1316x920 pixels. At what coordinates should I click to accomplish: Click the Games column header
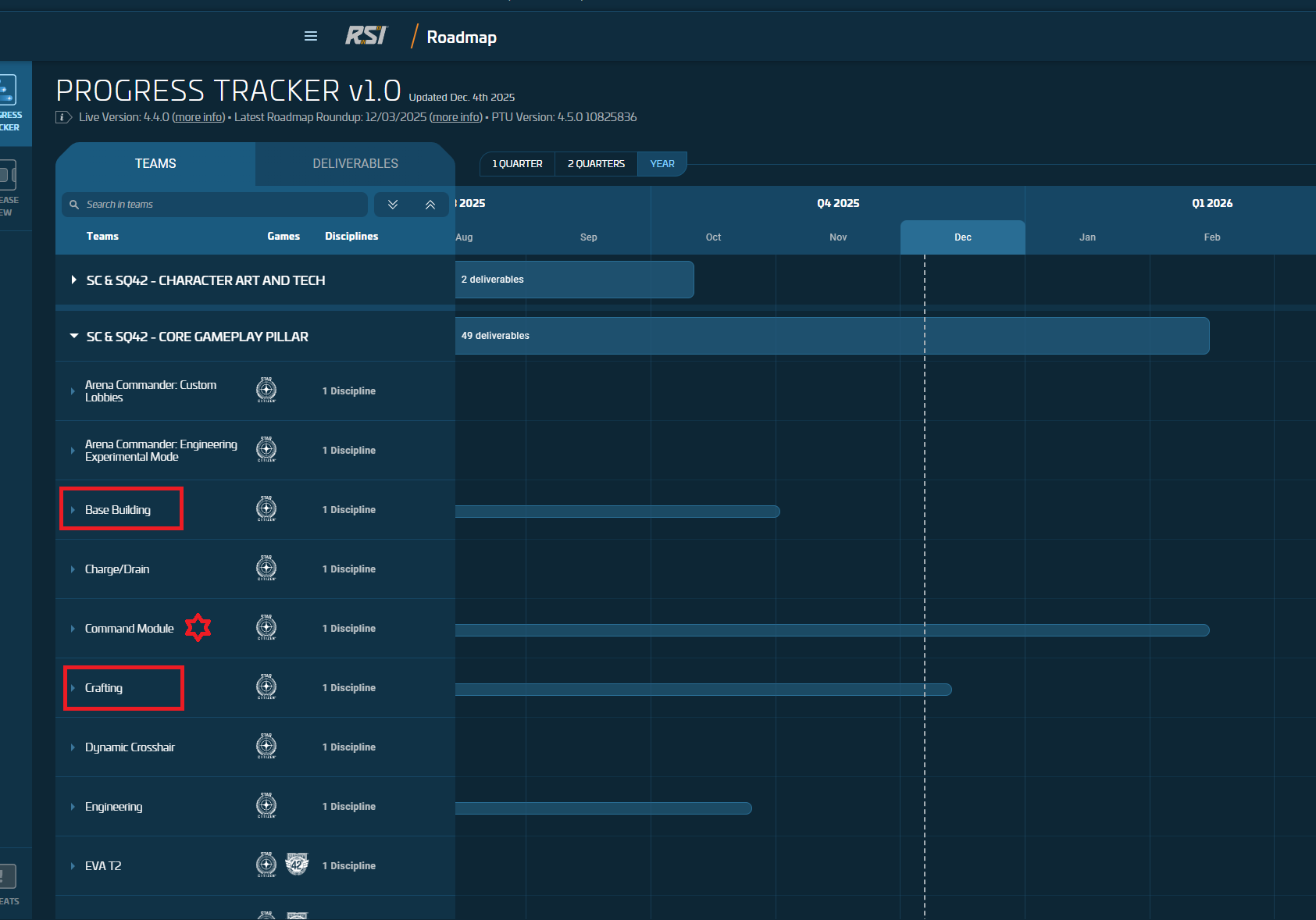(284, 236)
